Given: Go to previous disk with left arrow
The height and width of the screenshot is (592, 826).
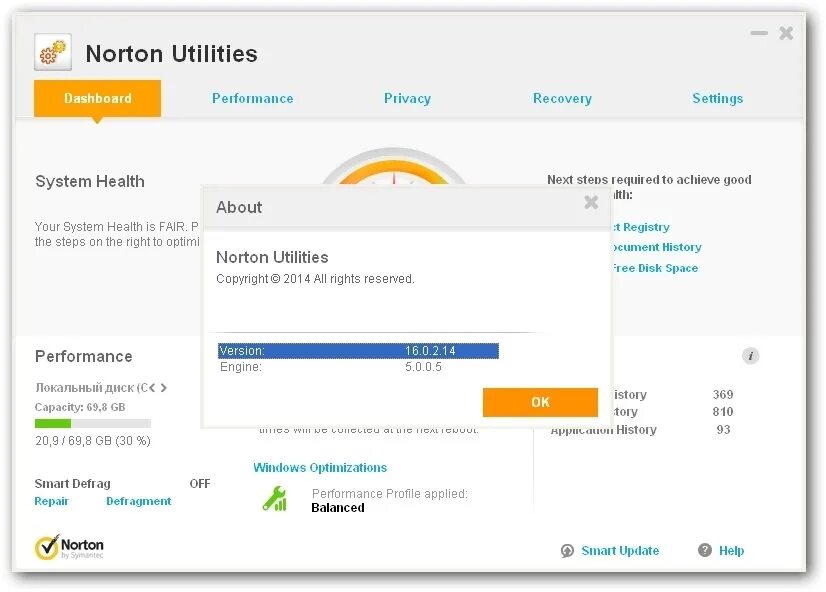Looking at the screenshot, I should click(x=152, y=387).
